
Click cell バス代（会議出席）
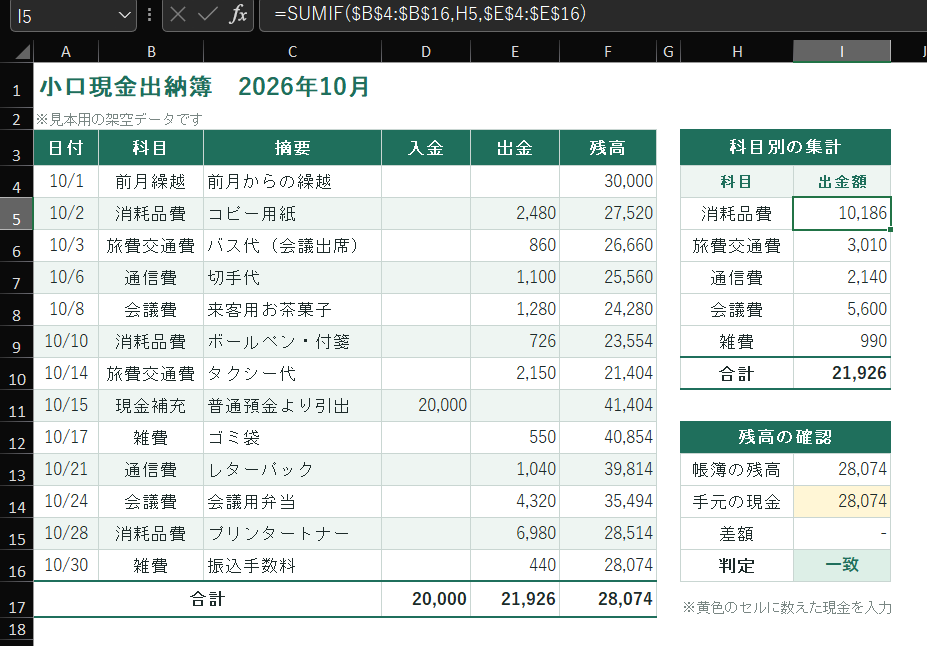click(293, 245)
